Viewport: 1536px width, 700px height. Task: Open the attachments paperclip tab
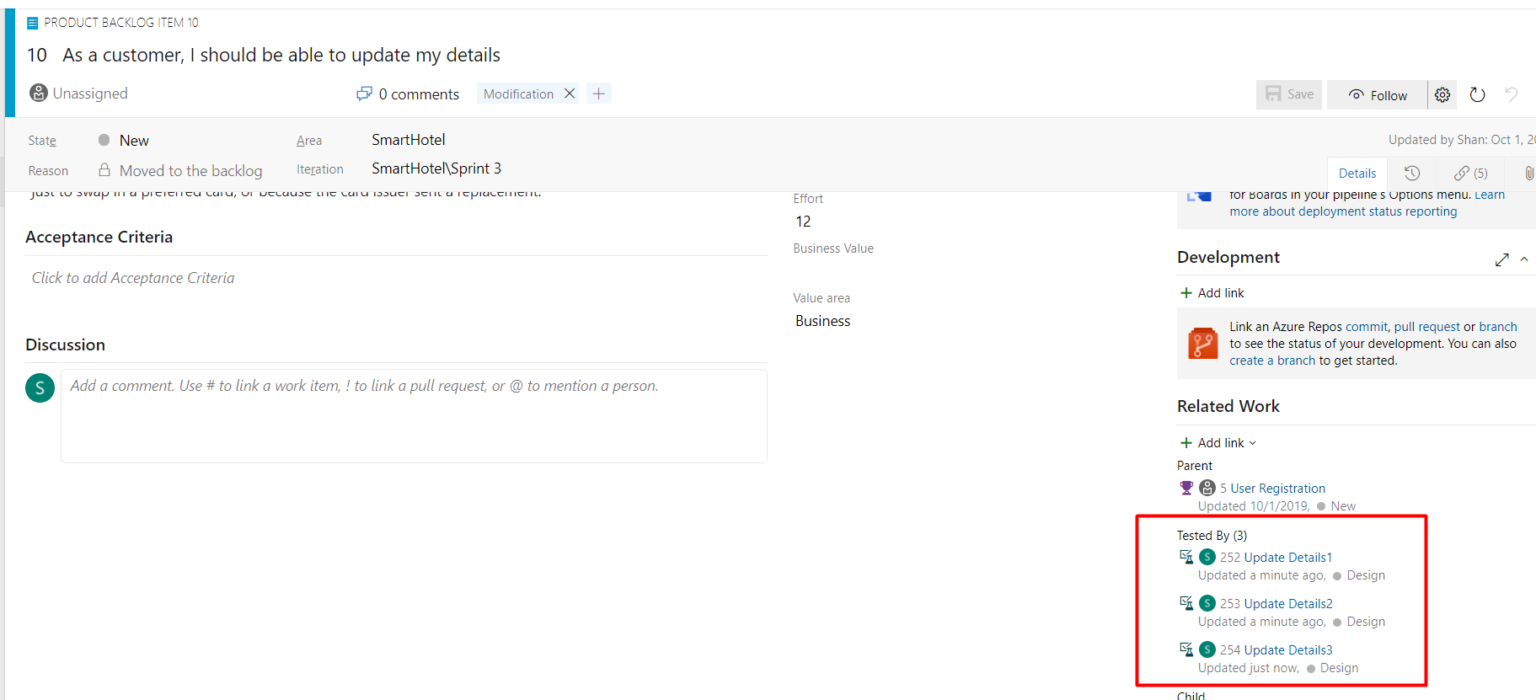[x=1528, y=173]
